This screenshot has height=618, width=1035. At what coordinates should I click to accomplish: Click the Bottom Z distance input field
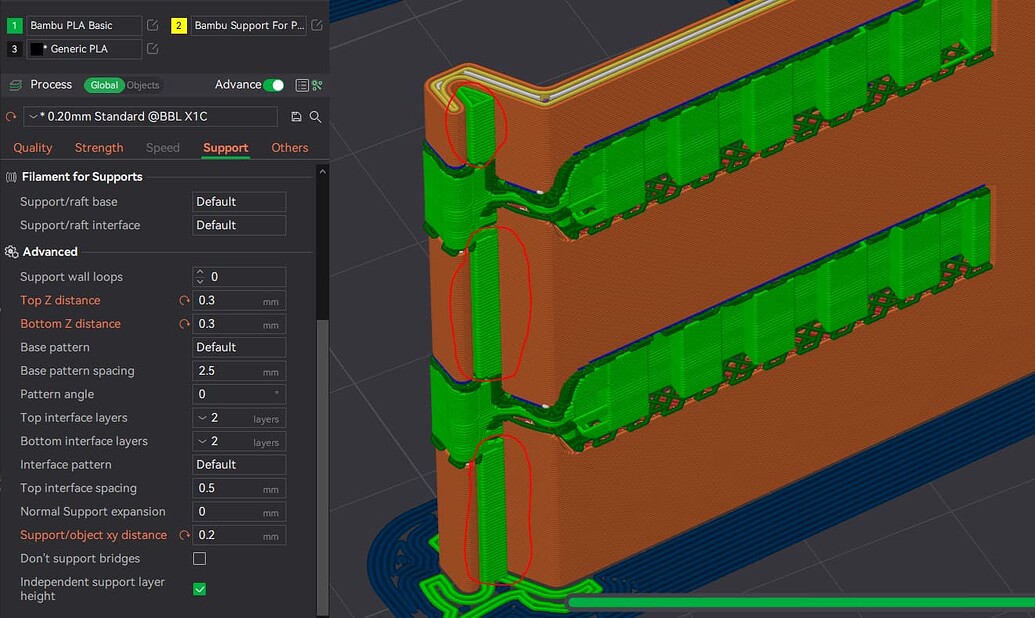tap(239, 324)
